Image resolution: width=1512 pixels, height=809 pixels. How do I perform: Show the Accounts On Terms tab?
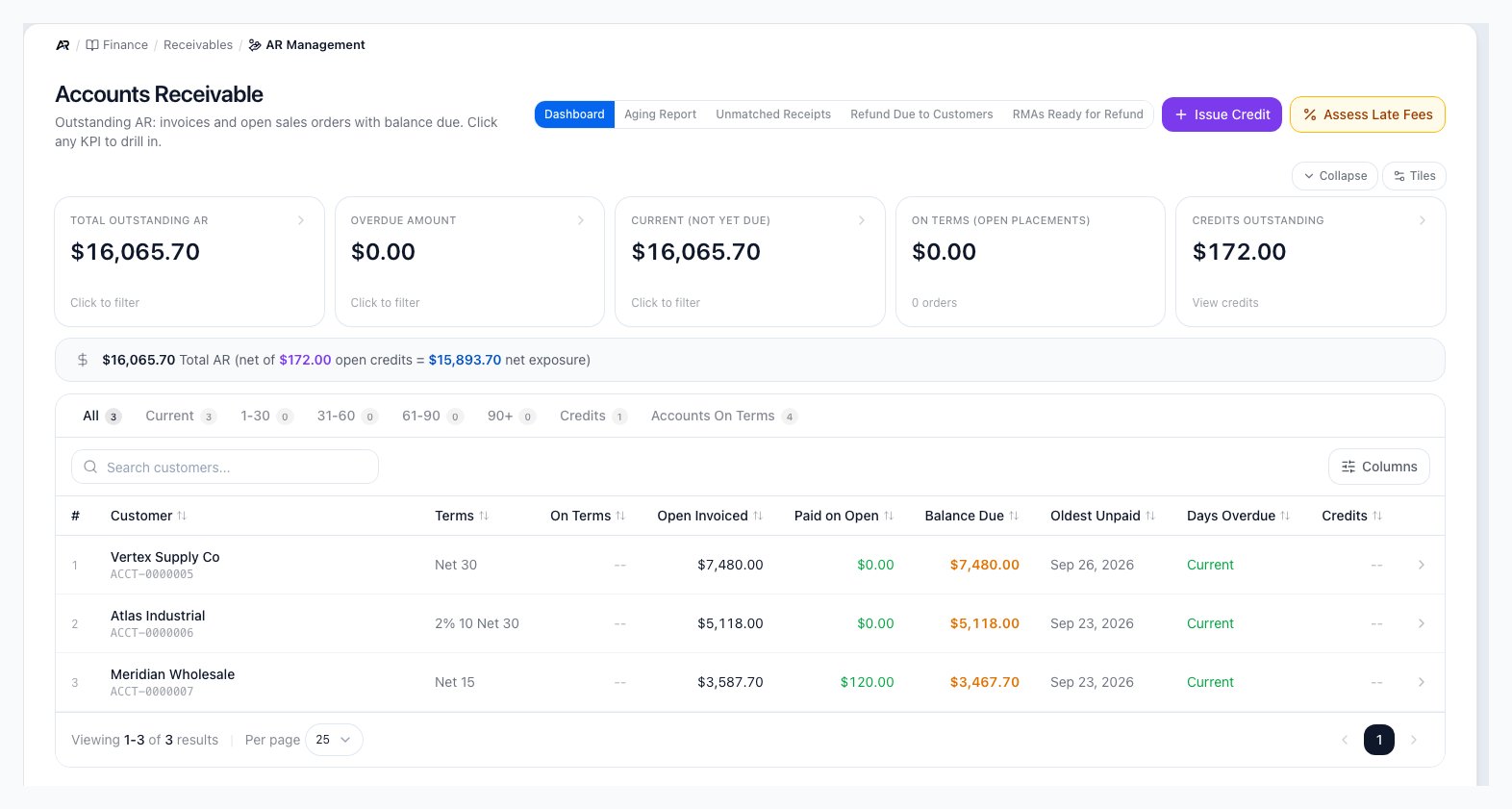724,417
